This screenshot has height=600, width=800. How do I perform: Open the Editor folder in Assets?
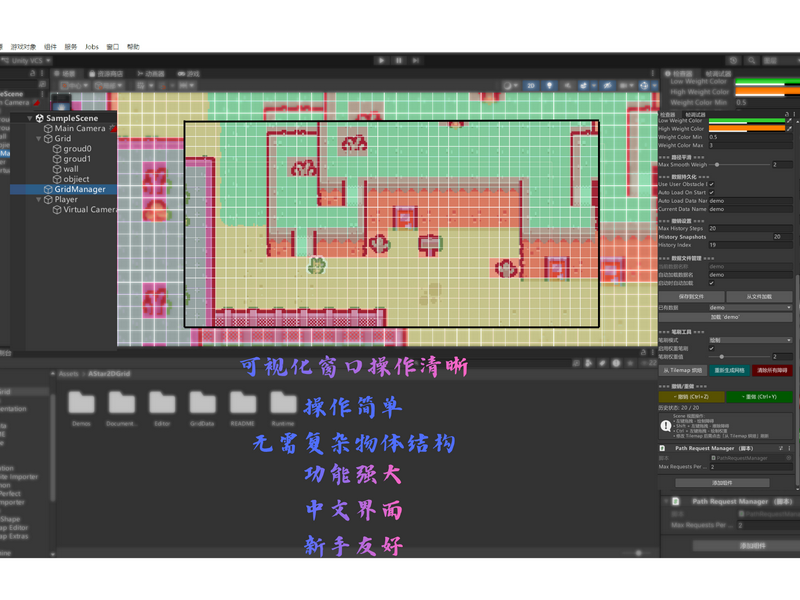(x=162, y=408)
